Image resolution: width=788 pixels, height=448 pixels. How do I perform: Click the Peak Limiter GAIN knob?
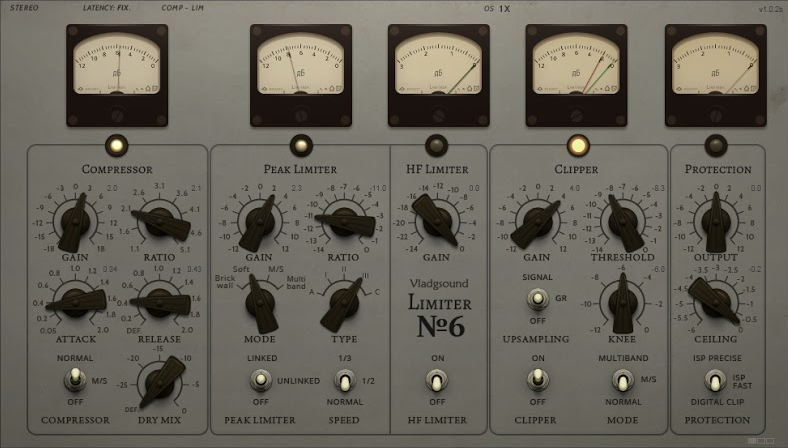[260, 222]
